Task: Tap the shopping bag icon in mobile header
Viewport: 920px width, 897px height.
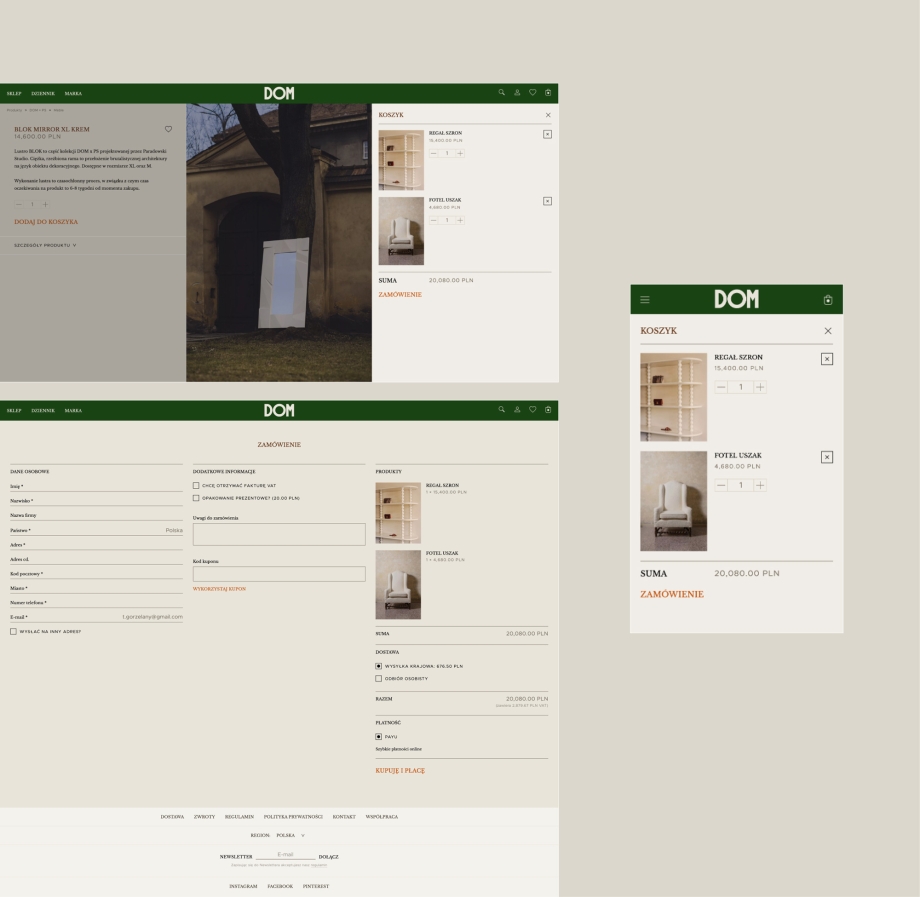Action: point(827,300)
